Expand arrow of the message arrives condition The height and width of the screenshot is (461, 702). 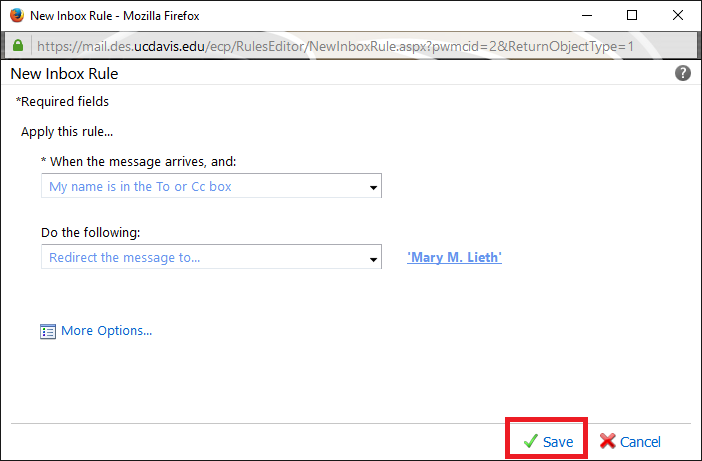click(x=373, y=188)
